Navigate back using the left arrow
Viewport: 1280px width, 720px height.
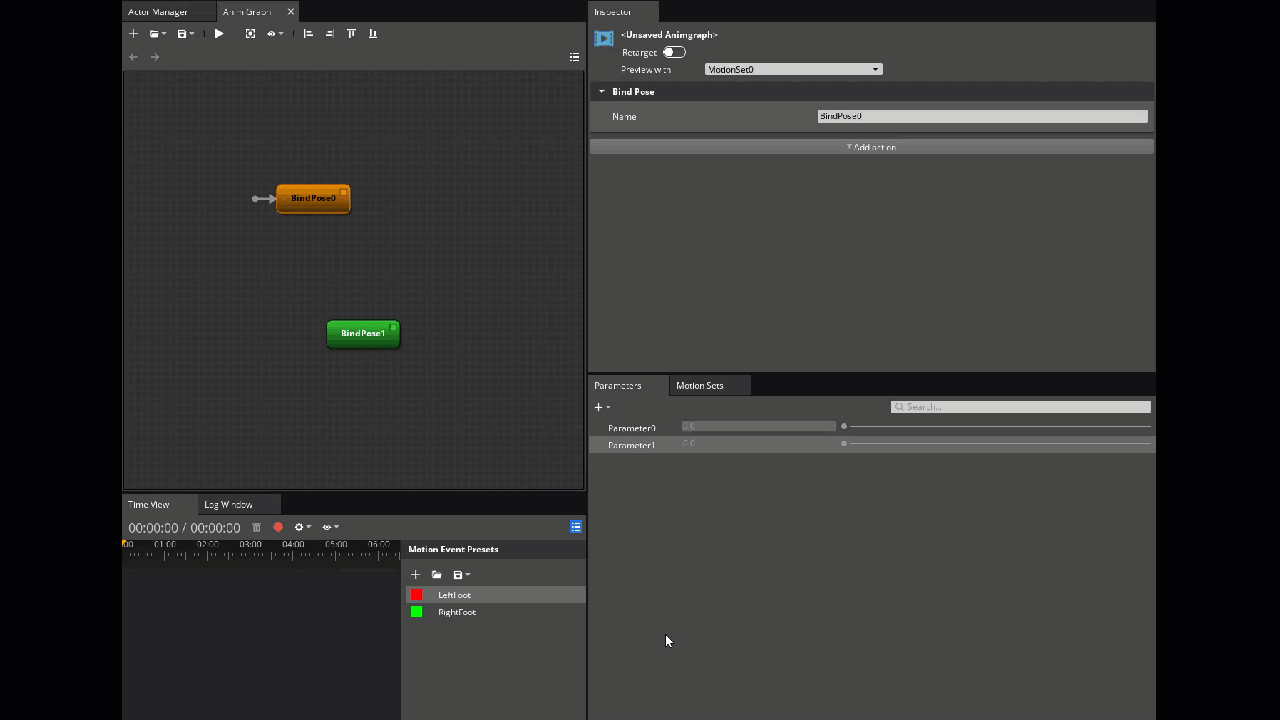tap(133, 57)
